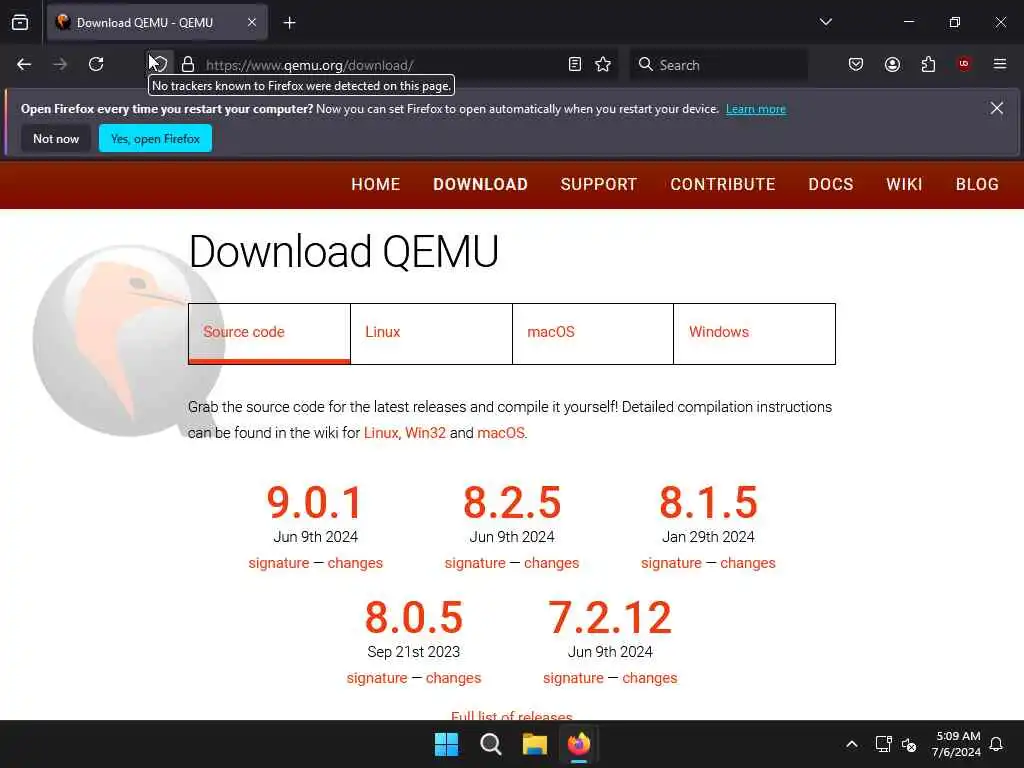
Task: Show hidden system tray icons
Action: pos(852,744)
